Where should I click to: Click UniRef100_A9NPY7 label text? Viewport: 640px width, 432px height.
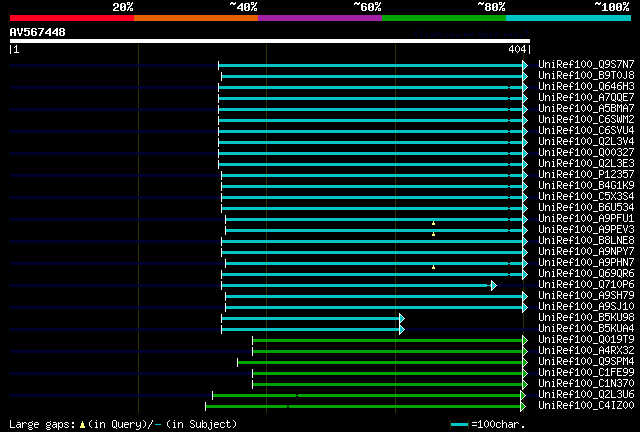click(586, 251)
